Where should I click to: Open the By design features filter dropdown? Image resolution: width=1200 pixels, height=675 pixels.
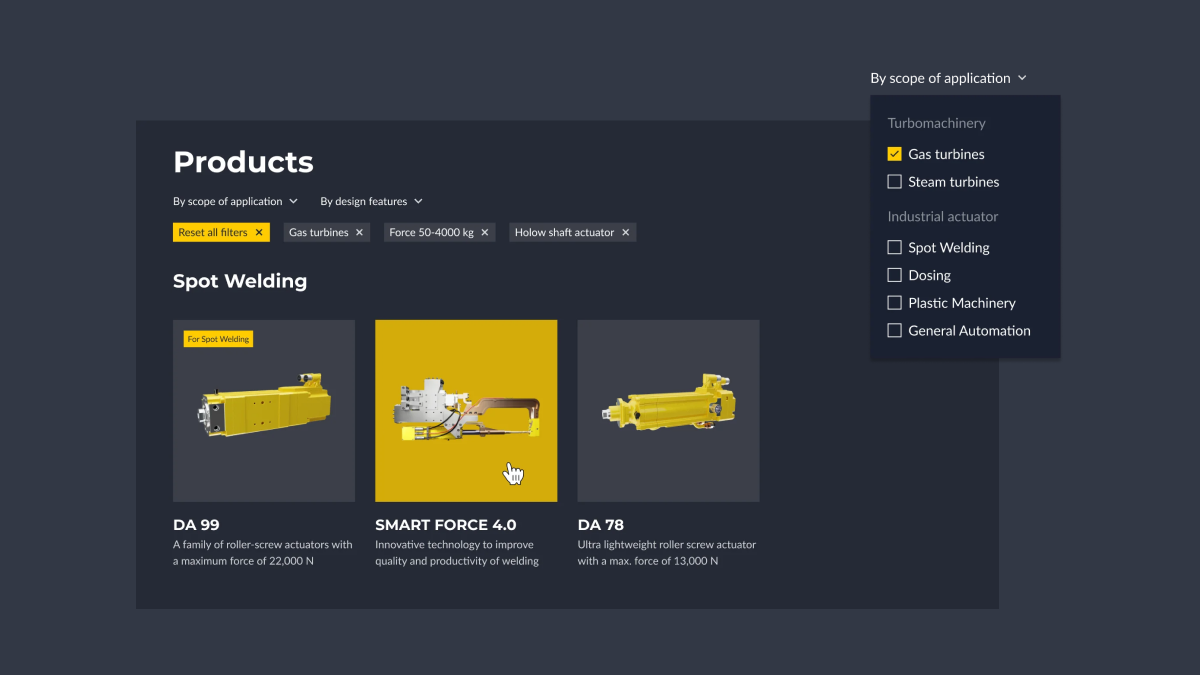(x=371, y=201)
